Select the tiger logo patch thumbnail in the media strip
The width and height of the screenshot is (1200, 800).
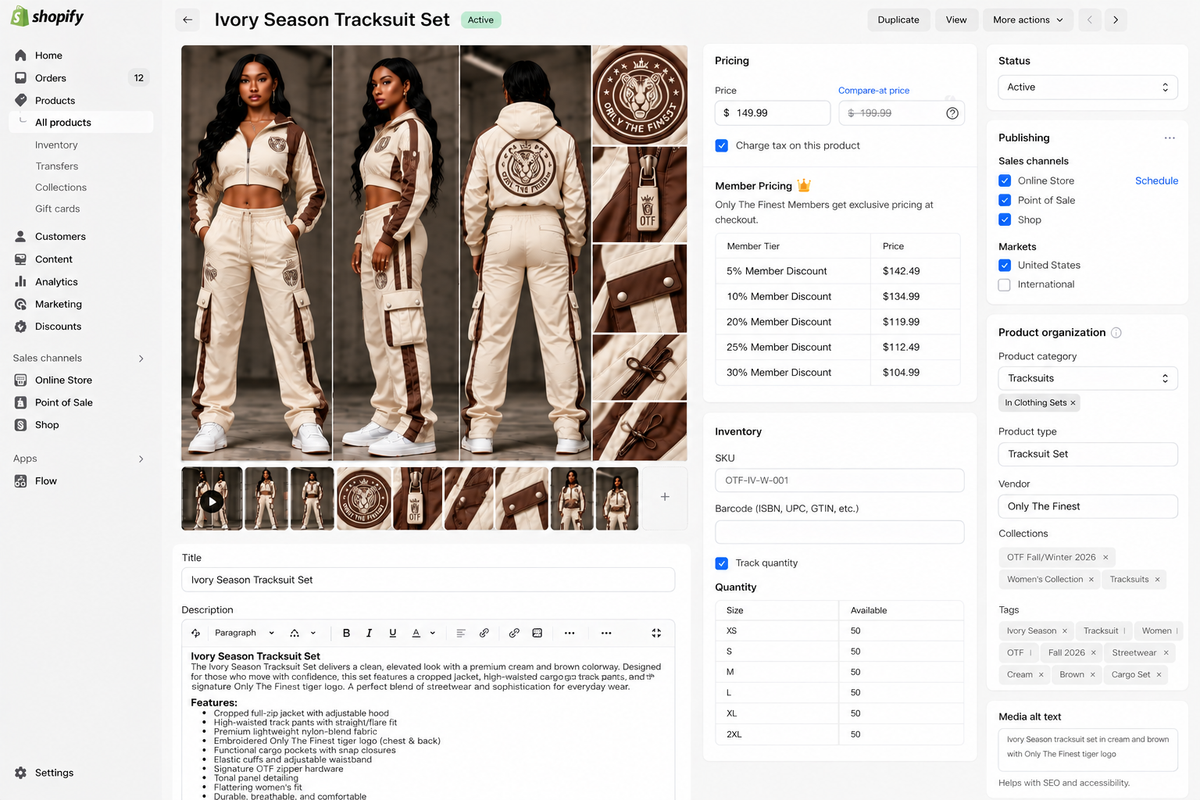pos(364,498)
